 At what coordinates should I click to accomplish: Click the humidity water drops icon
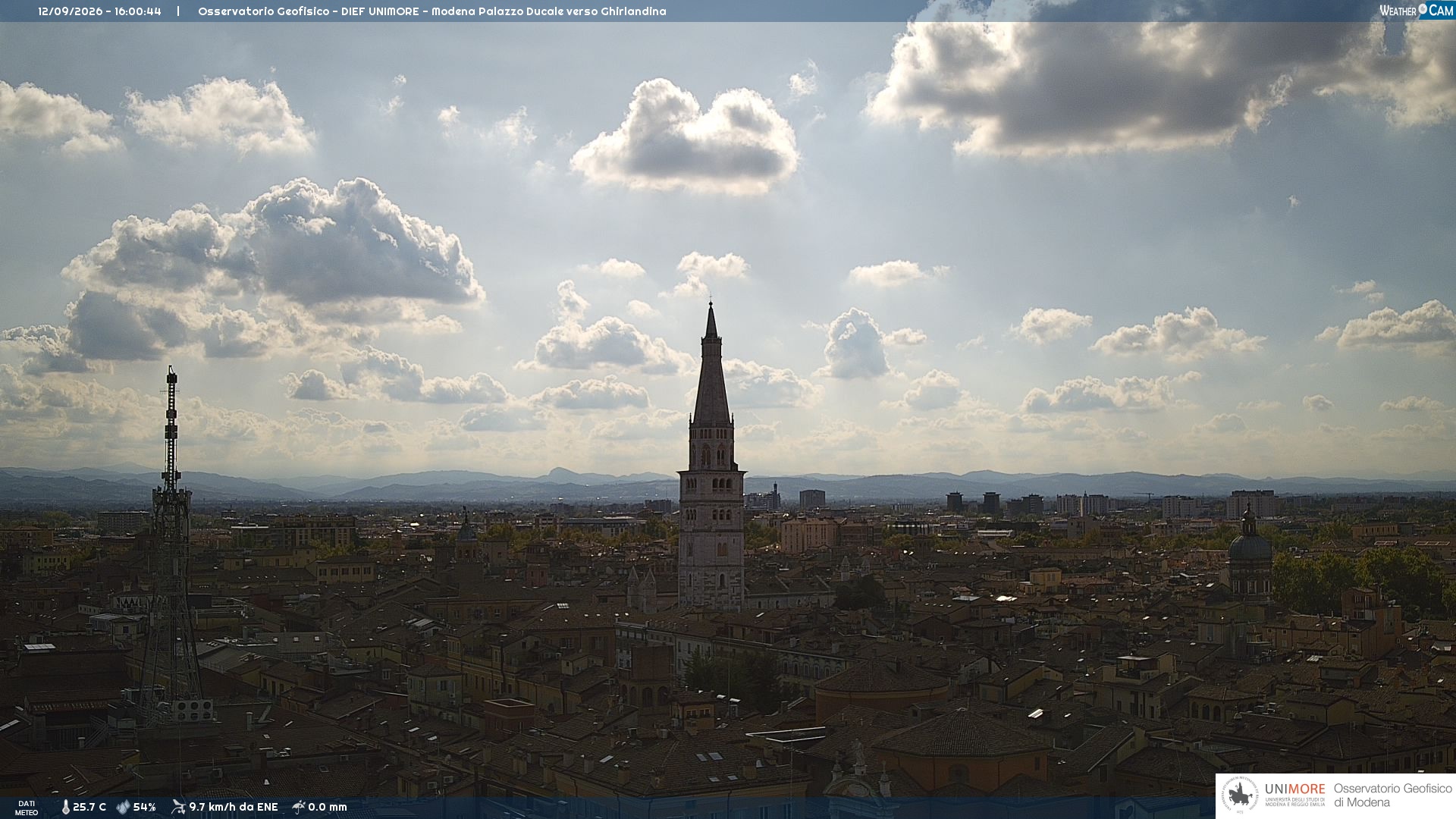tap(123, 808)
